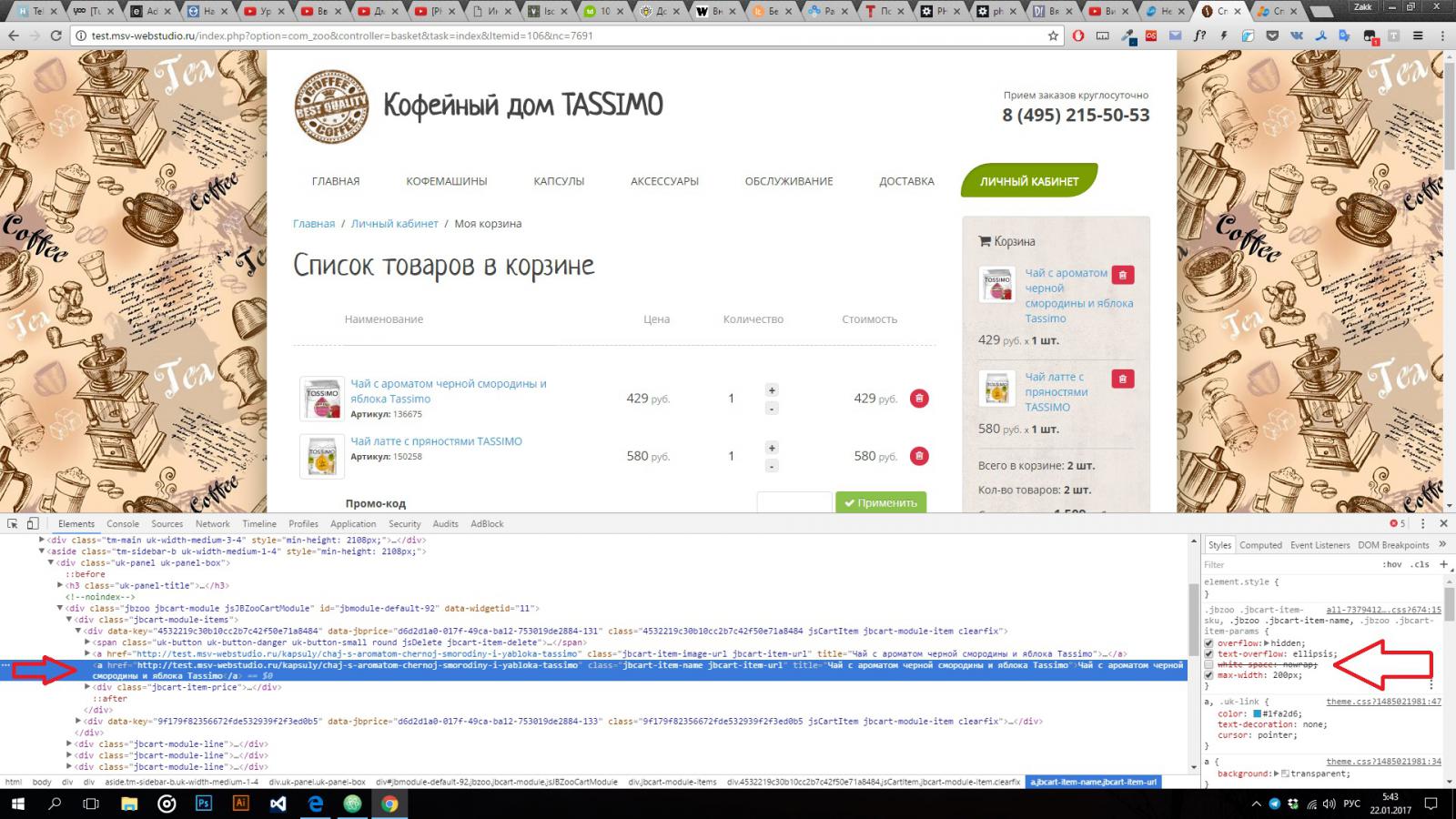Delete the blackcurrant tea from the sidebar cart
The width and height of the screenshot is (1456, 819).
(1123, 275)
